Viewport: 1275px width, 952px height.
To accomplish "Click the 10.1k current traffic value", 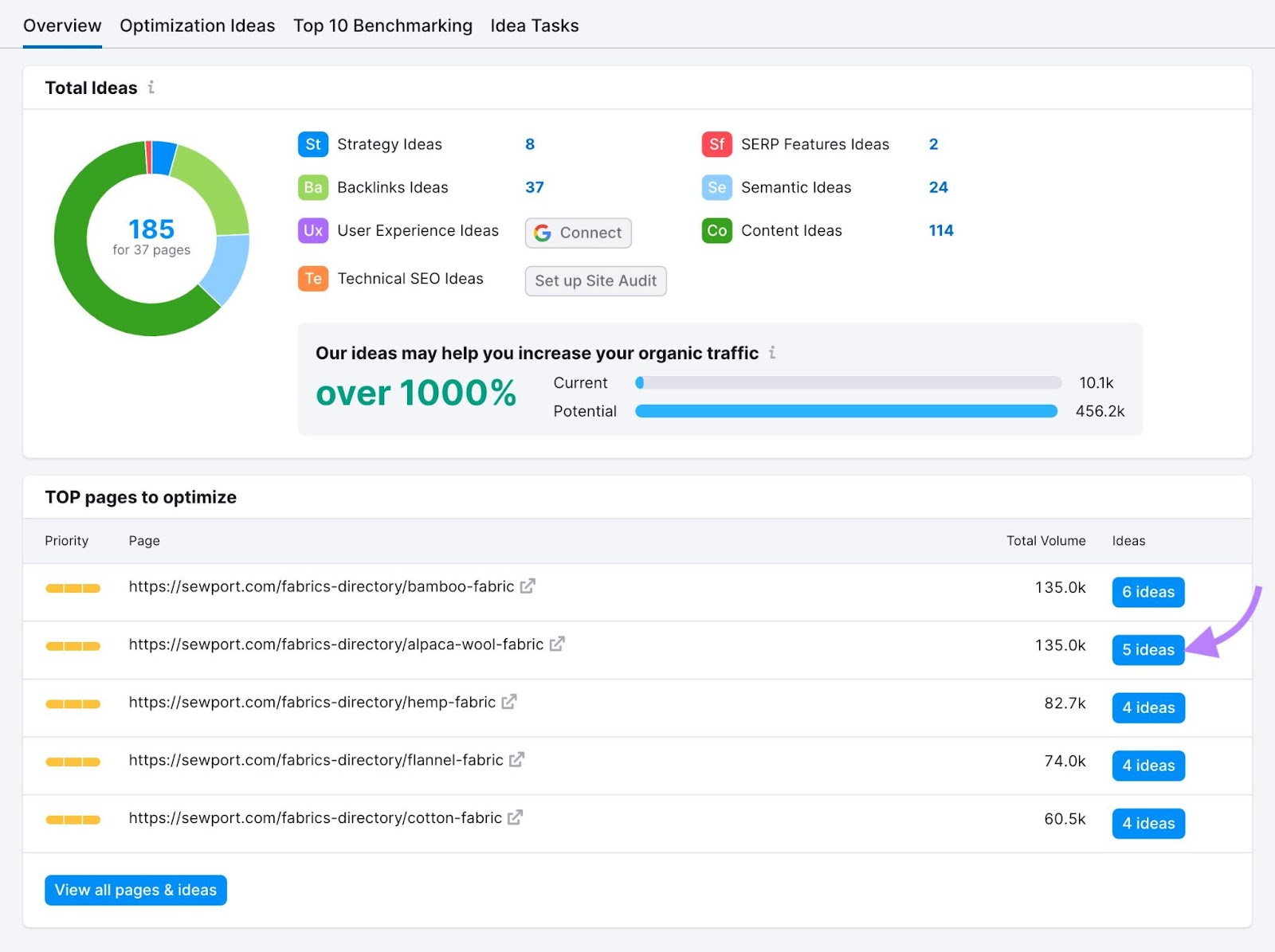I will tap(1096, 382).
